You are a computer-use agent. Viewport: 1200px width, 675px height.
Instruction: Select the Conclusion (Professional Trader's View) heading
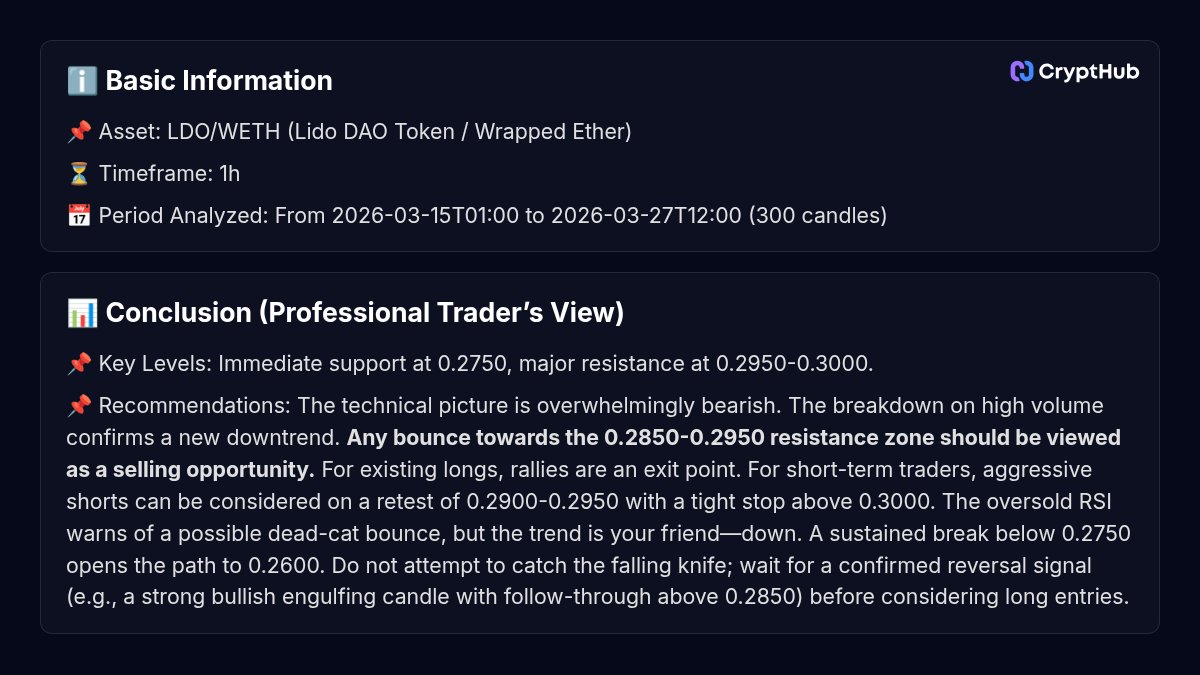(364, 313)
